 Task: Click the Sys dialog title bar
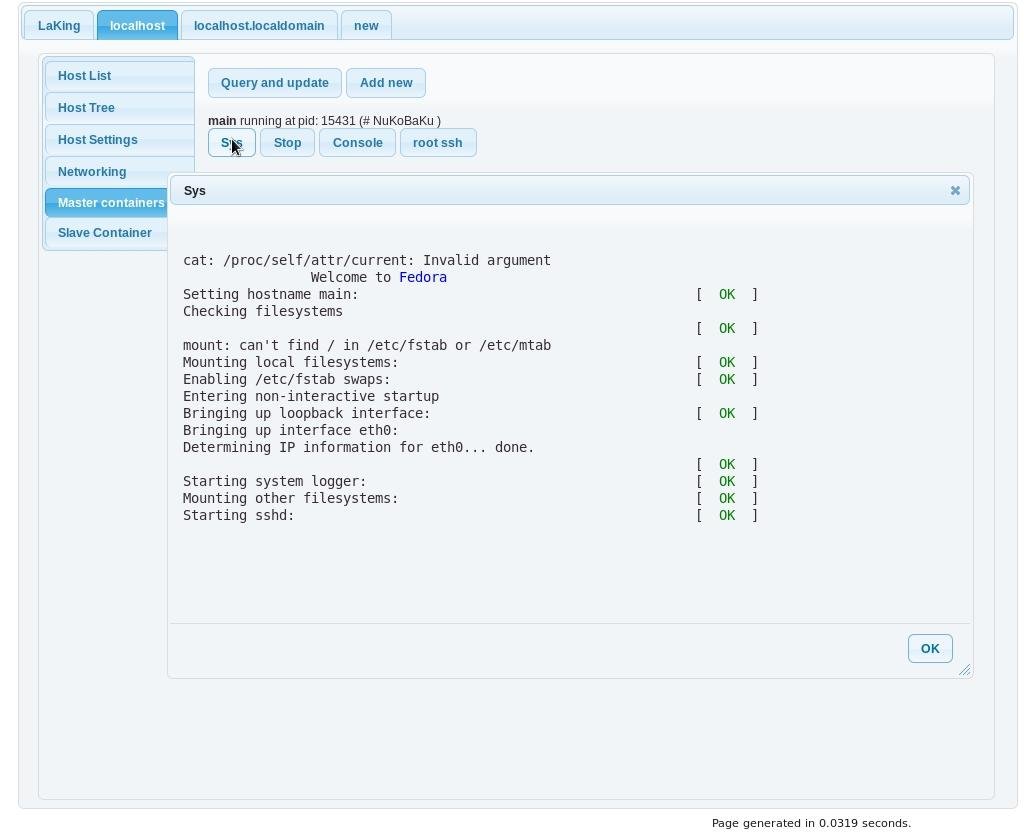(569, 191)
